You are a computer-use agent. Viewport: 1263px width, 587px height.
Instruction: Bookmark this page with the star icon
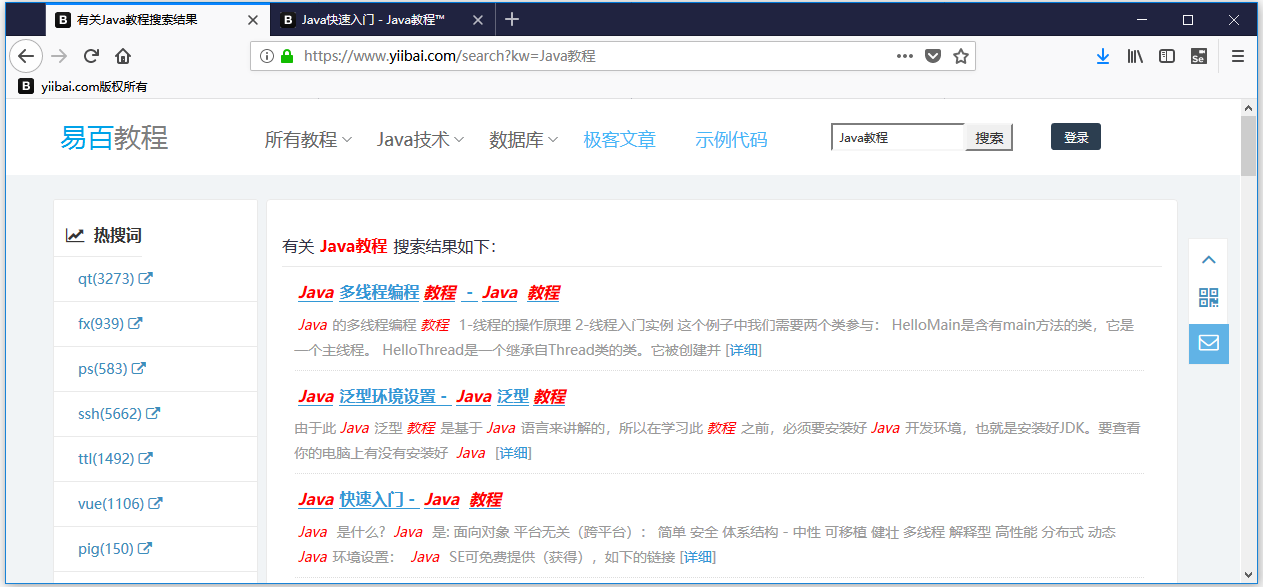click(961, 56)
